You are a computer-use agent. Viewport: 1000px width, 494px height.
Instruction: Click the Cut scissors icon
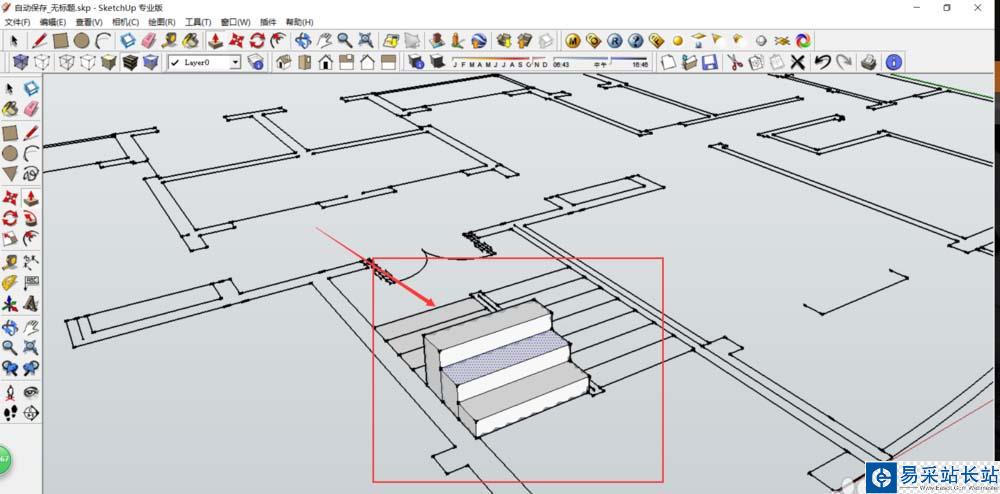tap(735, 62)
